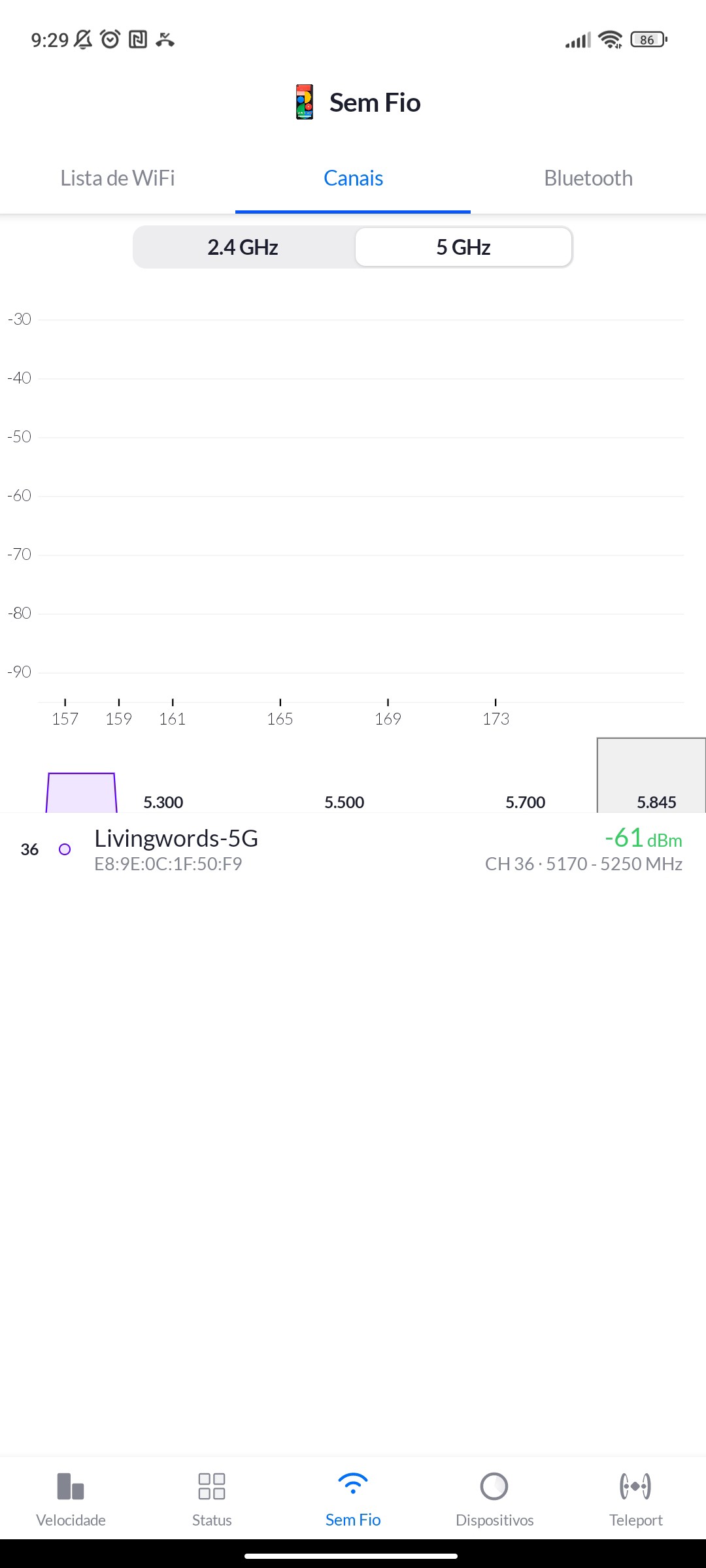Open the Velocidade speed test icon
The width and height of the screenshot is (706, 1568).
click(71, 1486)
